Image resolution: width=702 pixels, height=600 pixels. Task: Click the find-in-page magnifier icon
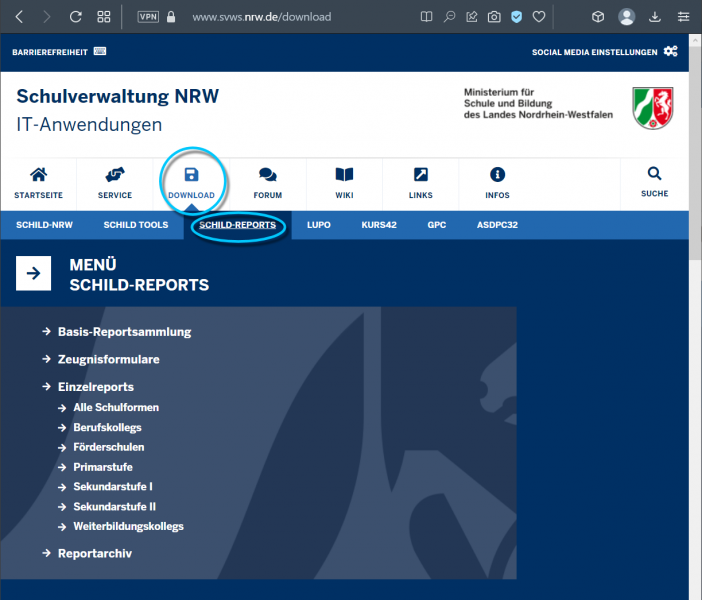tap(449, 17)
